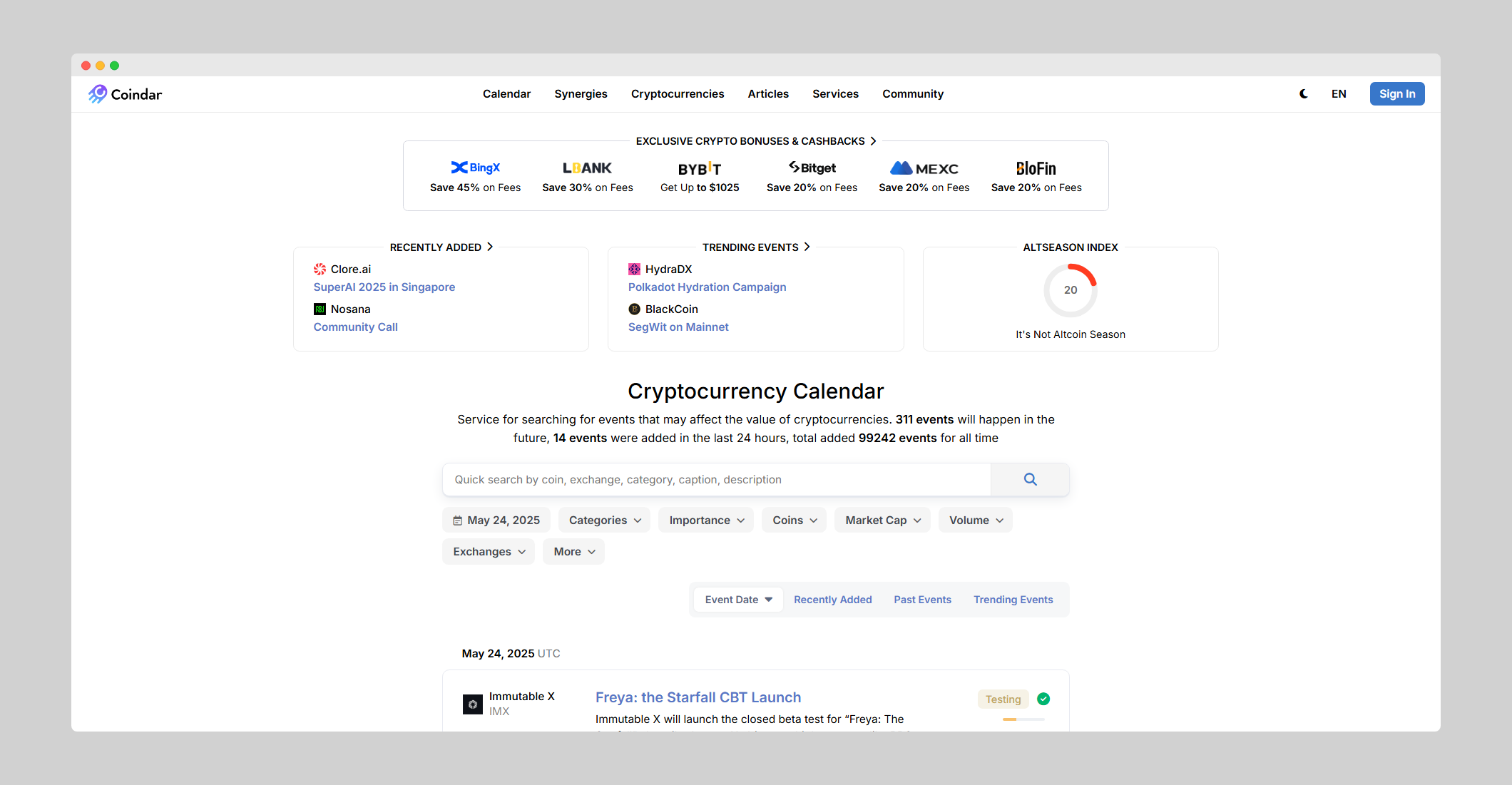Open SuperAI 2025 in Singapore link
This screenshot has width=1512, height=785.
384,287
